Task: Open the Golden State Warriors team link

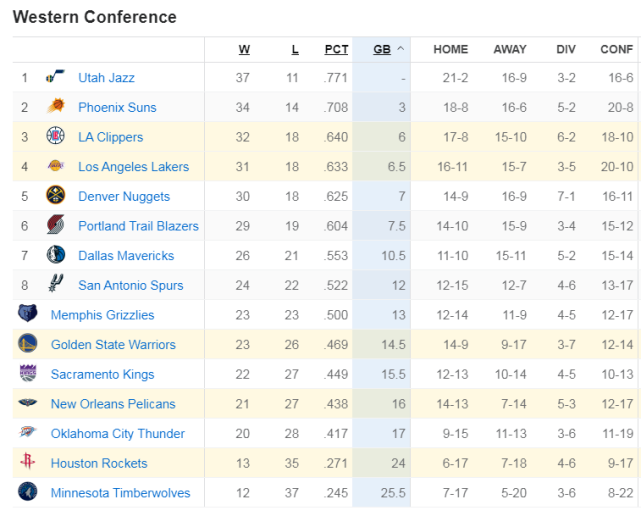Action: click(113, 345)
